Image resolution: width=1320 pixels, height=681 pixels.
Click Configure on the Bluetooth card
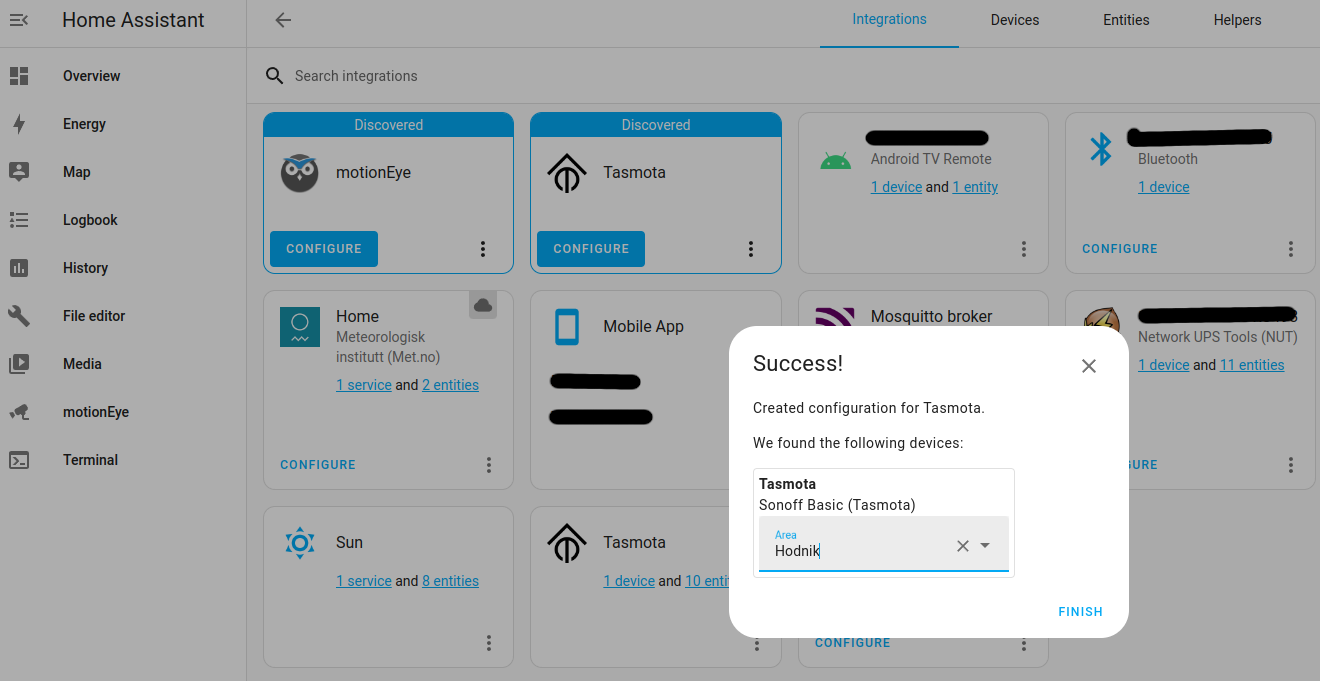[x=1120, y=249]
